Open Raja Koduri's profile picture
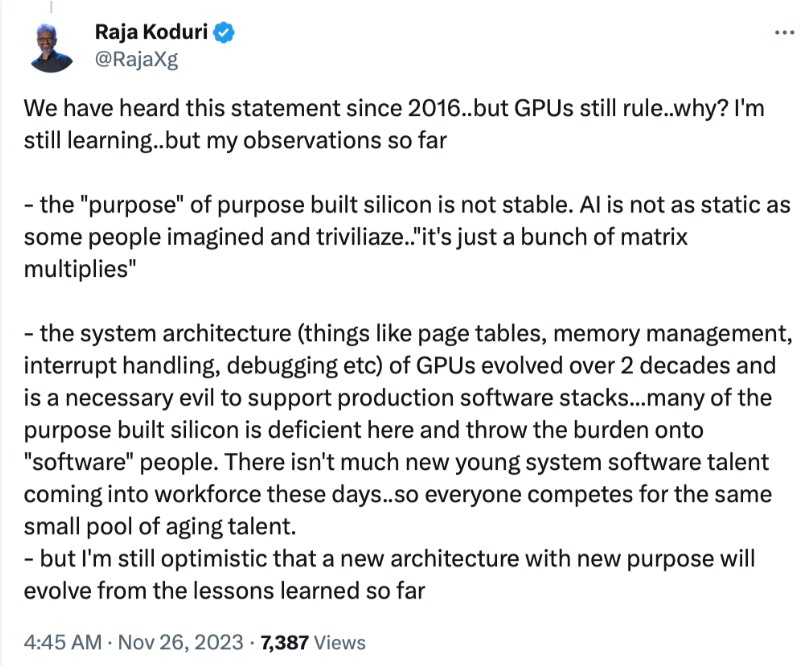Viewport: 812px width, 666px height. pos(50,45)
